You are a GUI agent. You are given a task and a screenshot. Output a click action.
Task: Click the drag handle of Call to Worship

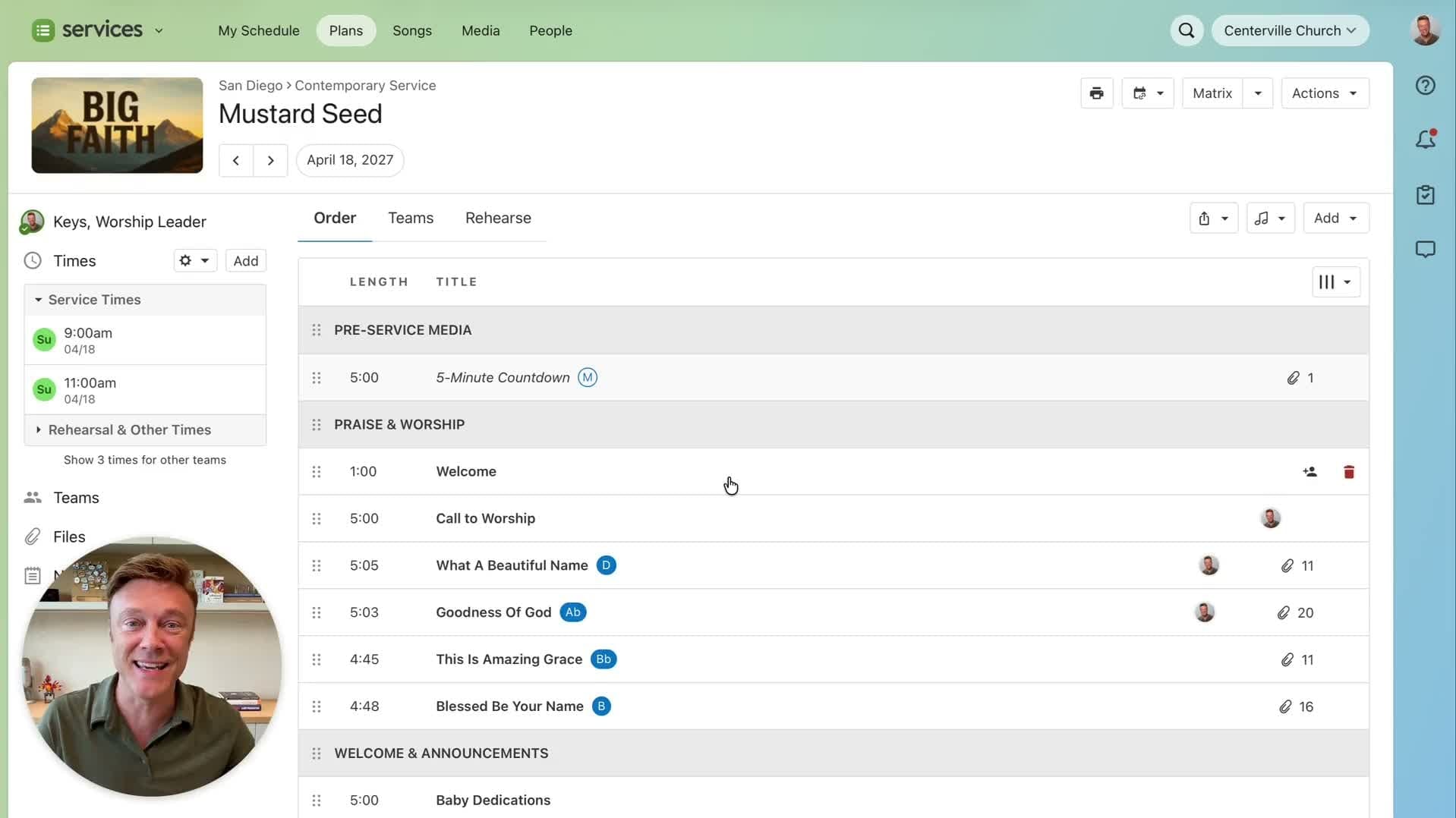click(317, 519)
